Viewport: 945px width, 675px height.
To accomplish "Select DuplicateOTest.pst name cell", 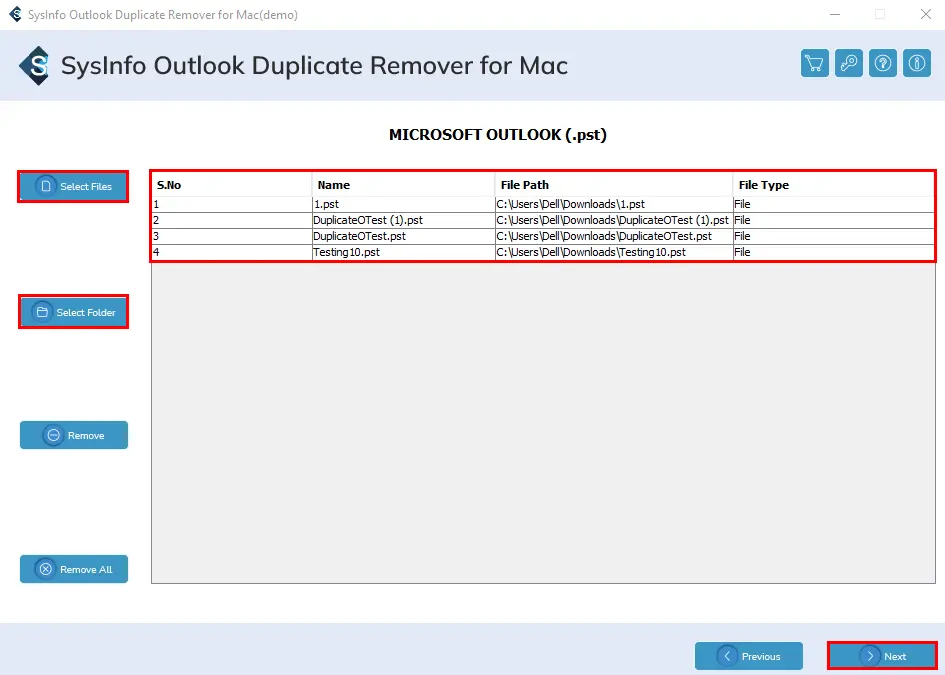I will coord(403,236).
